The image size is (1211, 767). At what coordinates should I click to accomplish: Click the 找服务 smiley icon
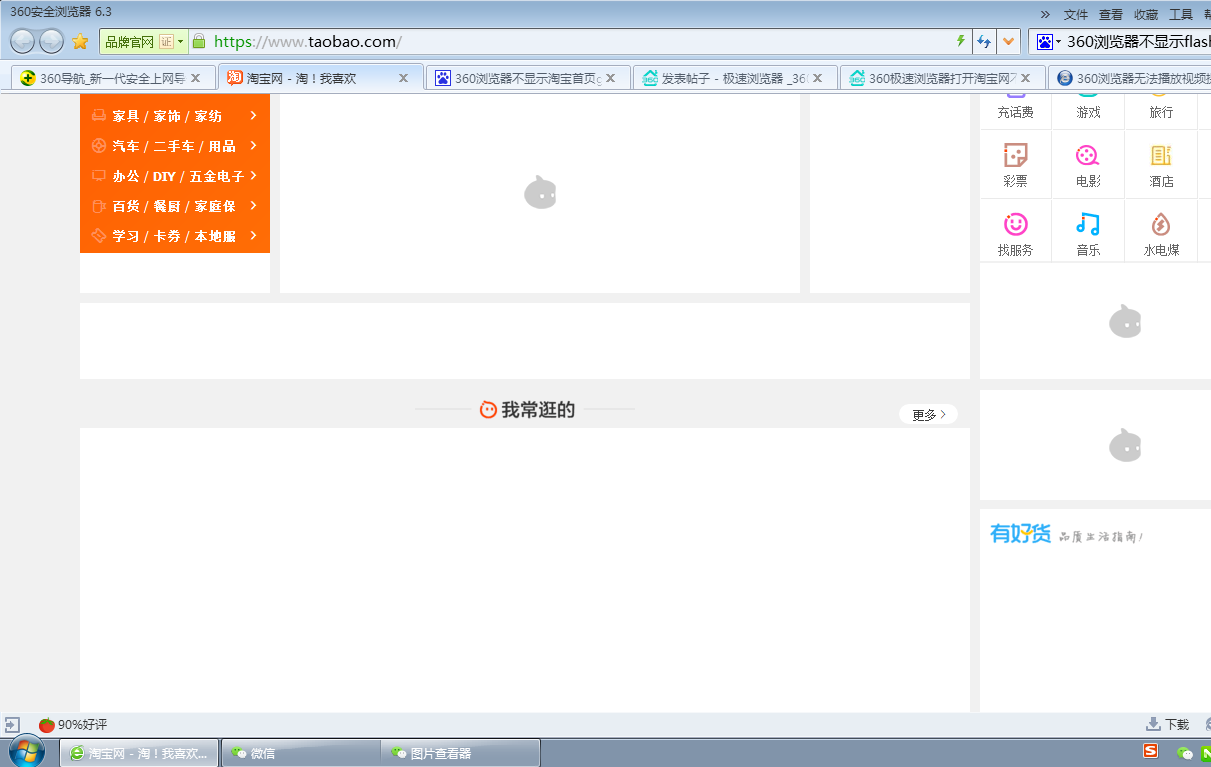tap(1016, 224)
